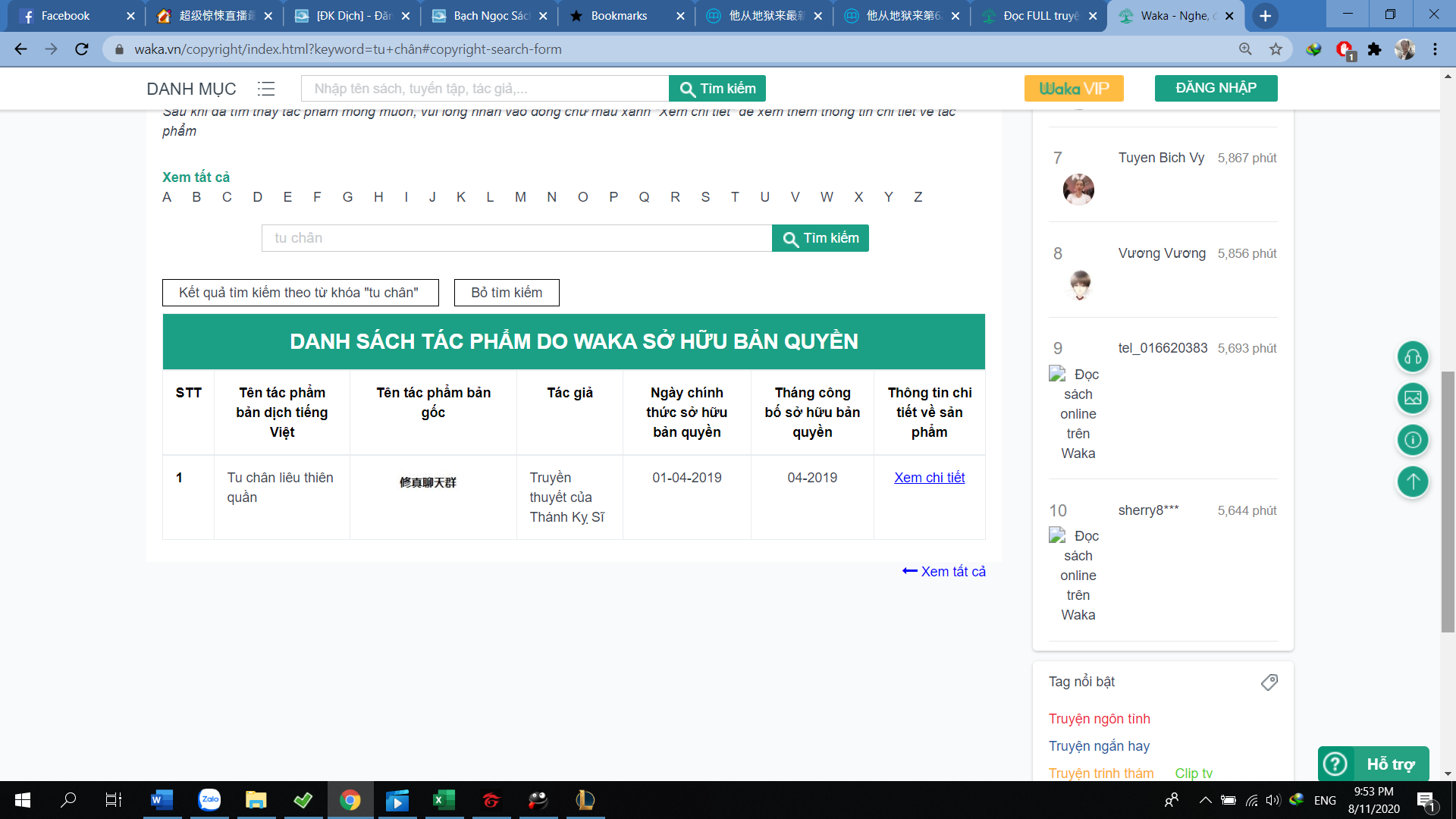Viewport: 1456px width, 819px height.
Task: Click the headphone support floating icon
Action: [1413, 357]
